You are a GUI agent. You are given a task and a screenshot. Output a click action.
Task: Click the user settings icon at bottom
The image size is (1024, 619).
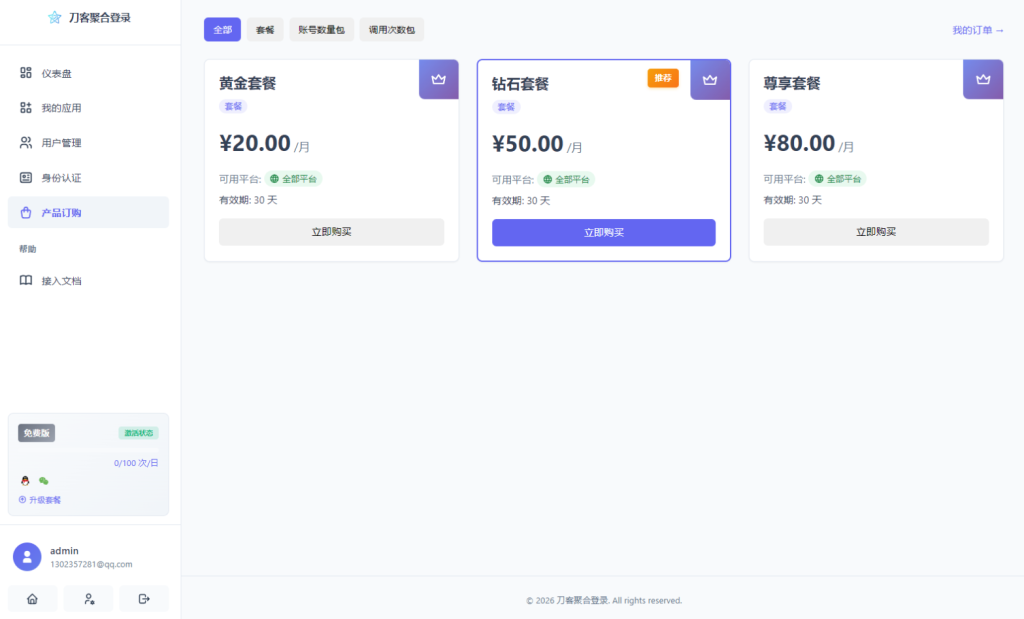pos(88,598)
